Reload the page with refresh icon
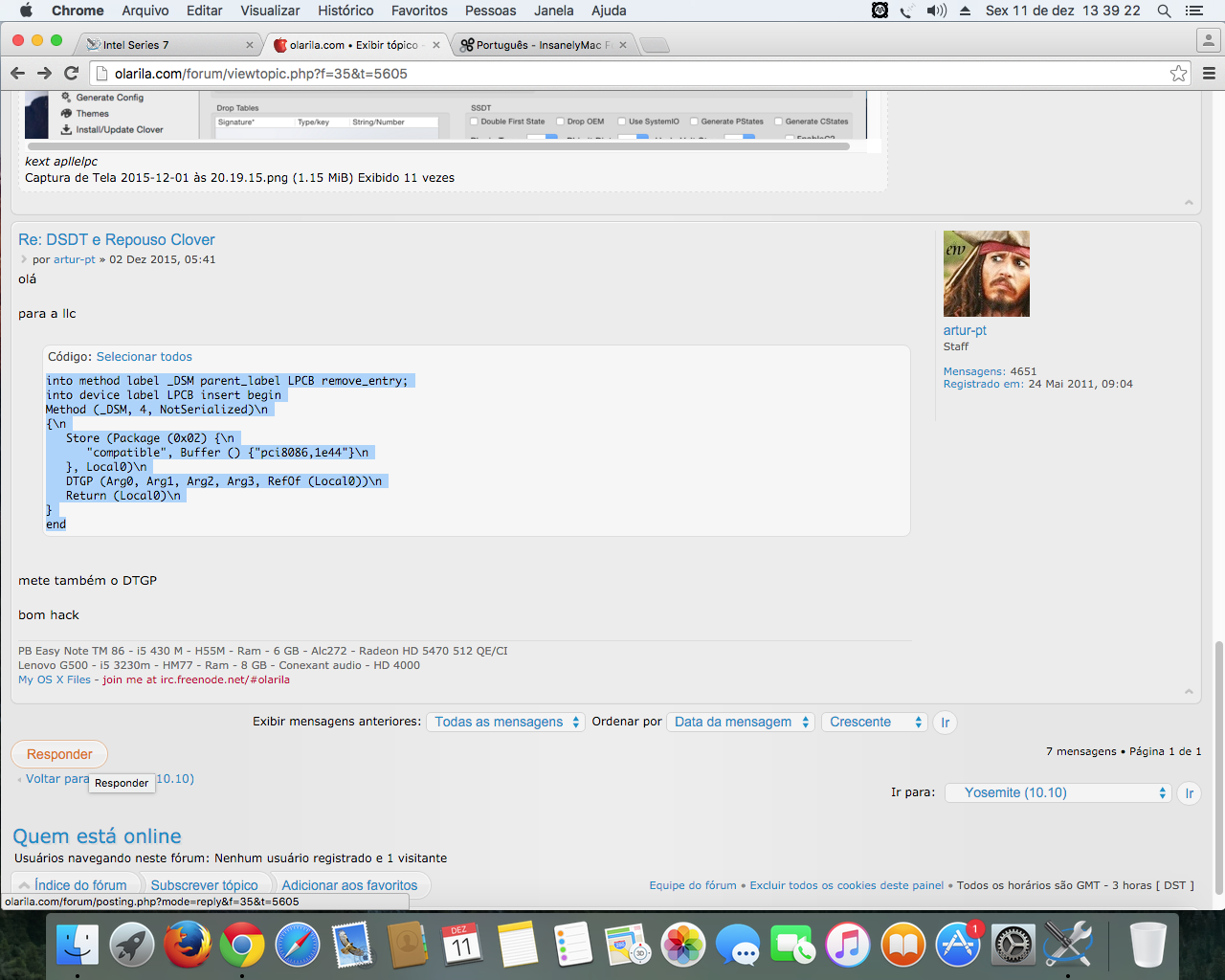This screenshot has width=1225, height=980. [71, 73]
